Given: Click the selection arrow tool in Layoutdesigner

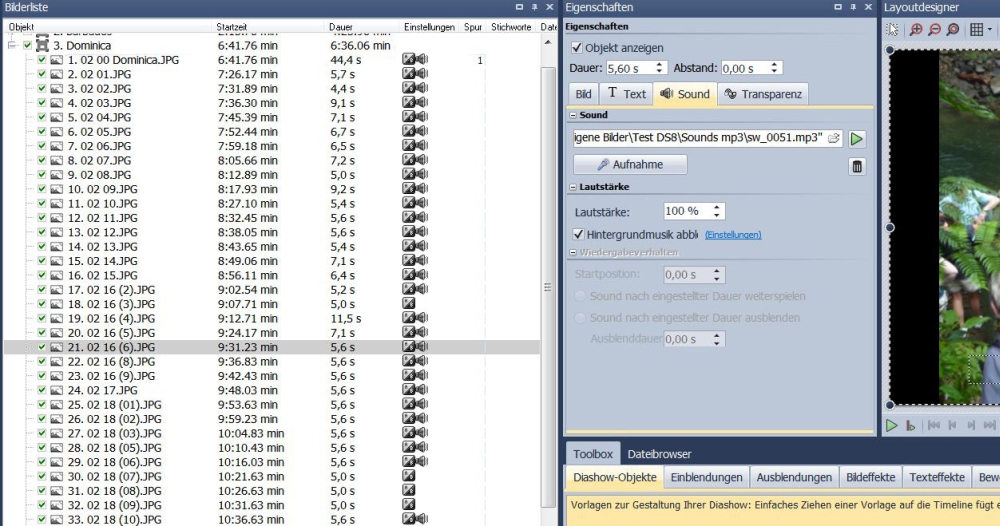Looking at the screenshot, I should 893,30.
